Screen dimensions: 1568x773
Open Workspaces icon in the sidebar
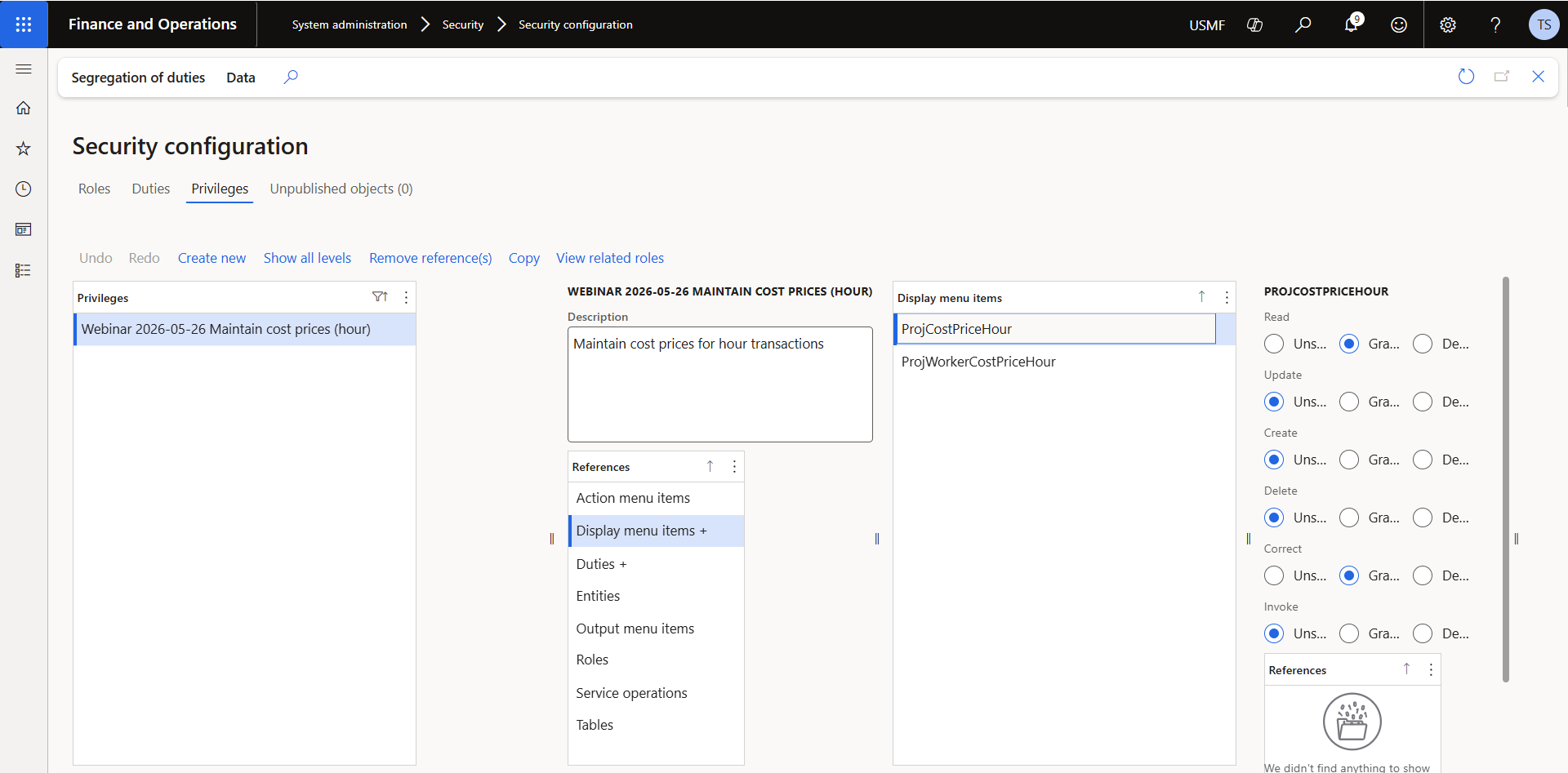coord(24,229)
